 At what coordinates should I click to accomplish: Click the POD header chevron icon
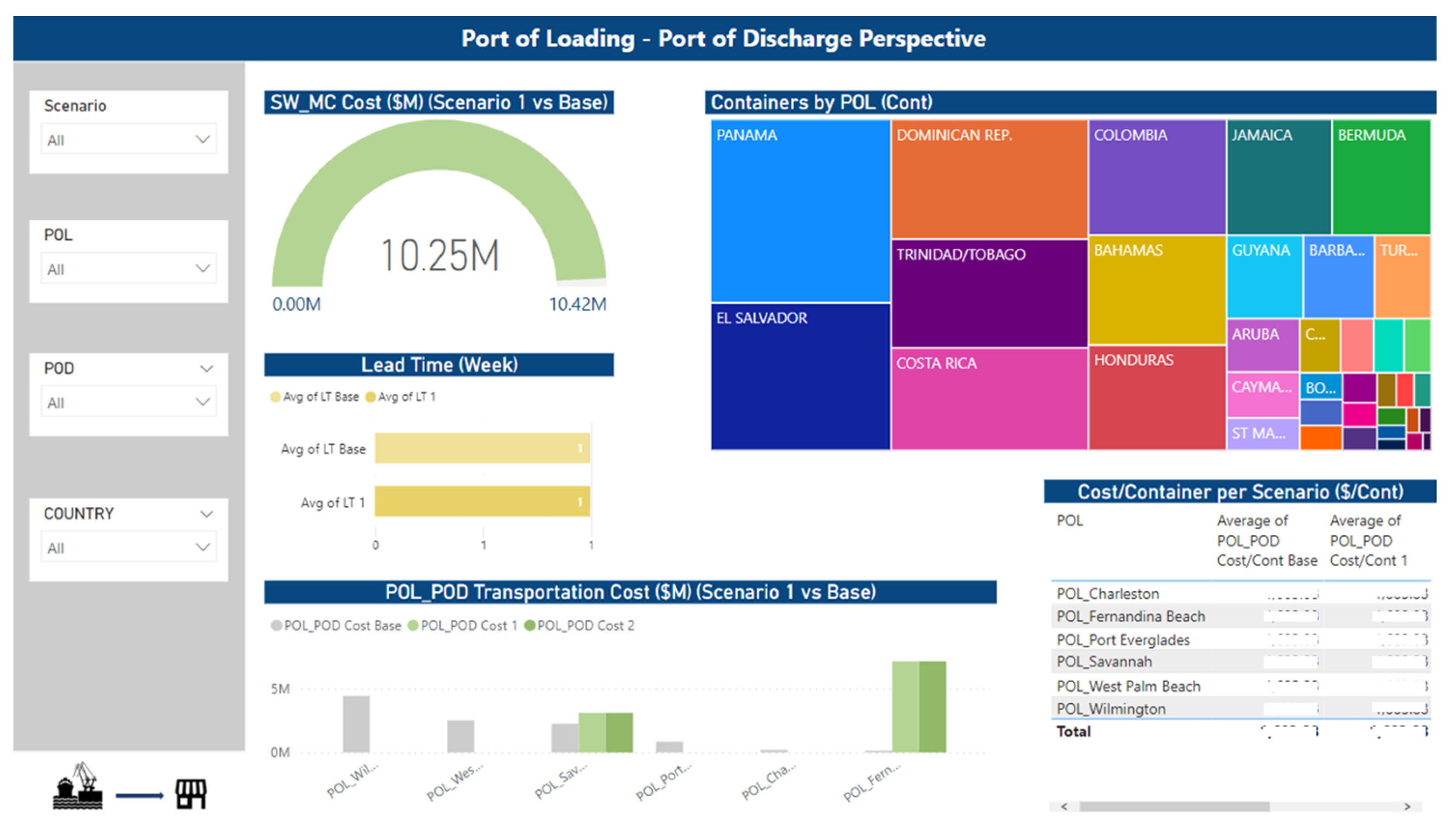tap(206, 369)
